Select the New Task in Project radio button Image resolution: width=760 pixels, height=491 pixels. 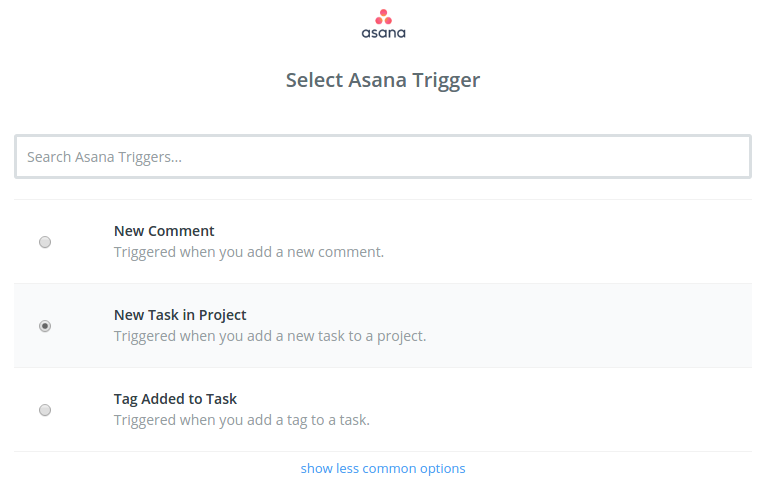[x=45, y=326]
